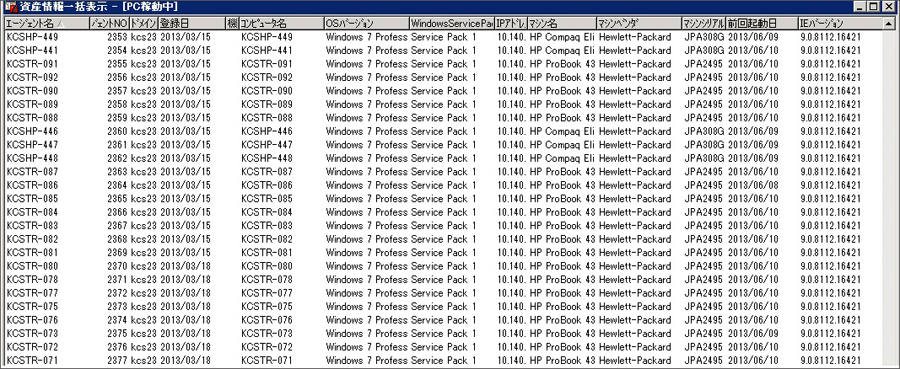Click the マシン名 column header
The height and width of the screenshot is (369, 900).
(x=562, y=24)
